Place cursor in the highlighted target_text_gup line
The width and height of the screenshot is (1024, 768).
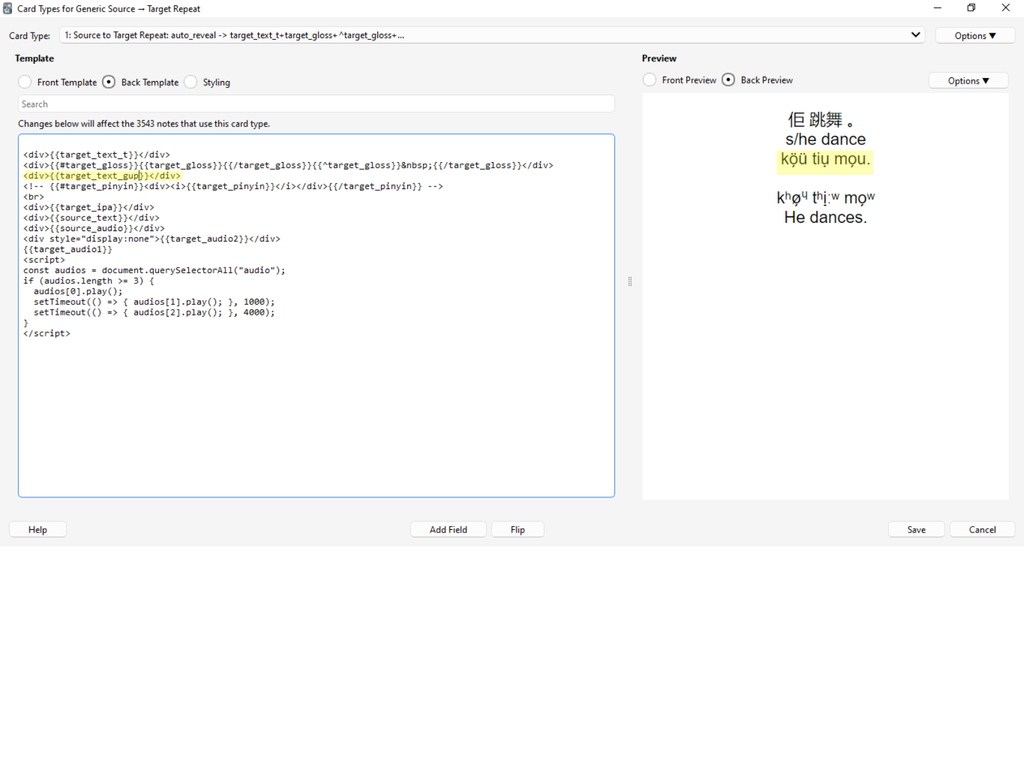coord(102,176)
